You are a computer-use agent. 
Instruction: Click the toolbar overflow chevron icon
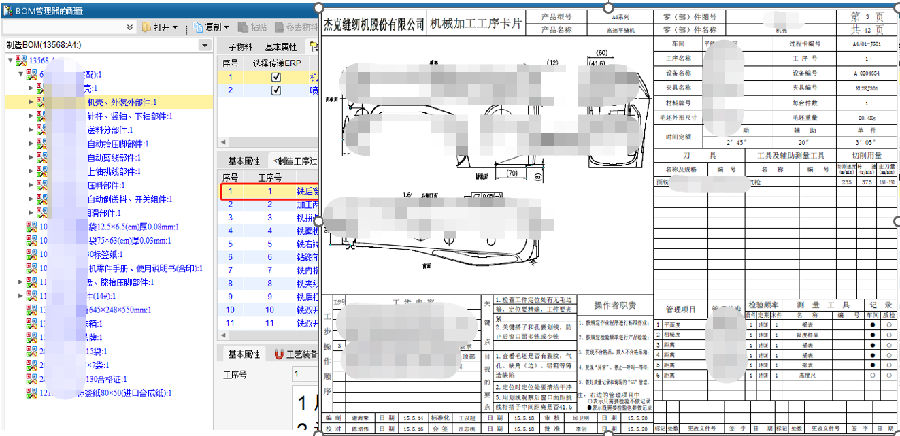point(130,27)
